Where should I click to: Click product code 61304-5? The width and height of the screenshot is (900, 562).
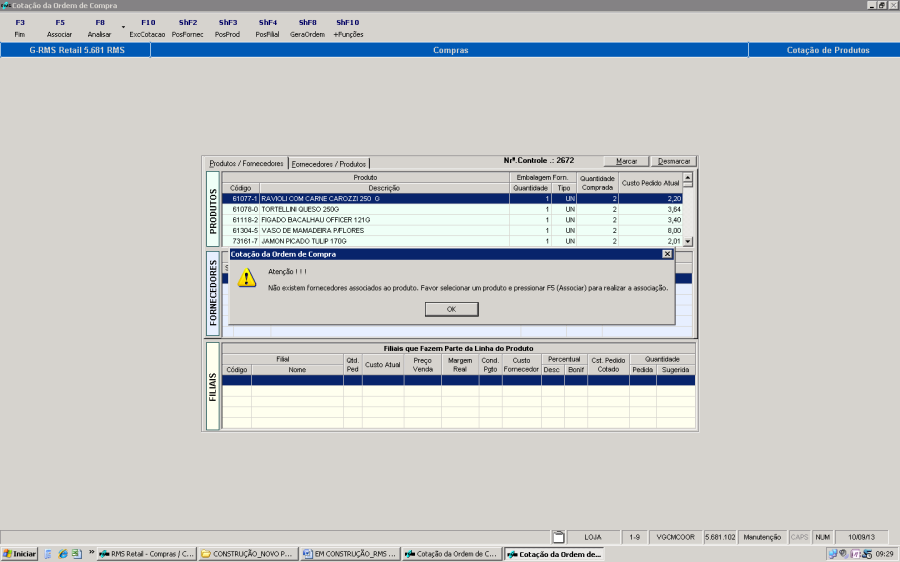[x=245, y=231]
